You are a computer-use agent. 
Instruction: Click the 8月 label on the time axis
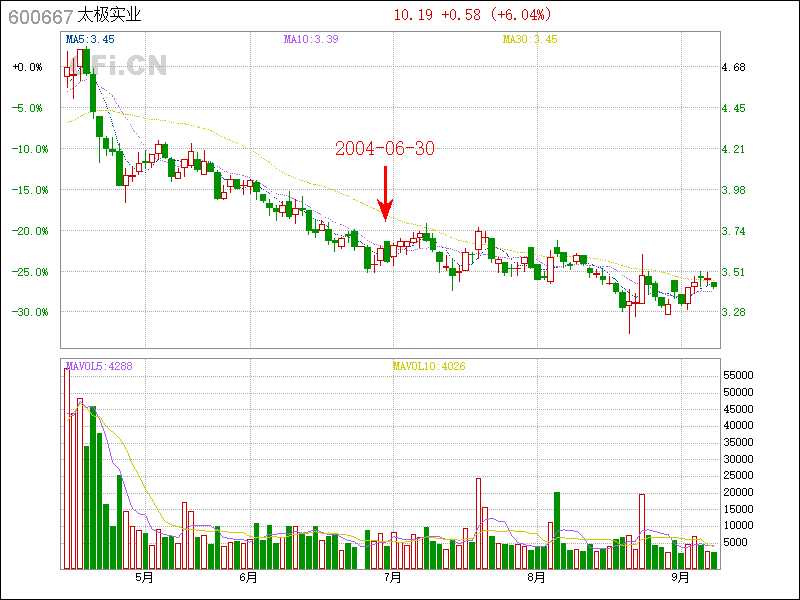(x=536, y=577)
